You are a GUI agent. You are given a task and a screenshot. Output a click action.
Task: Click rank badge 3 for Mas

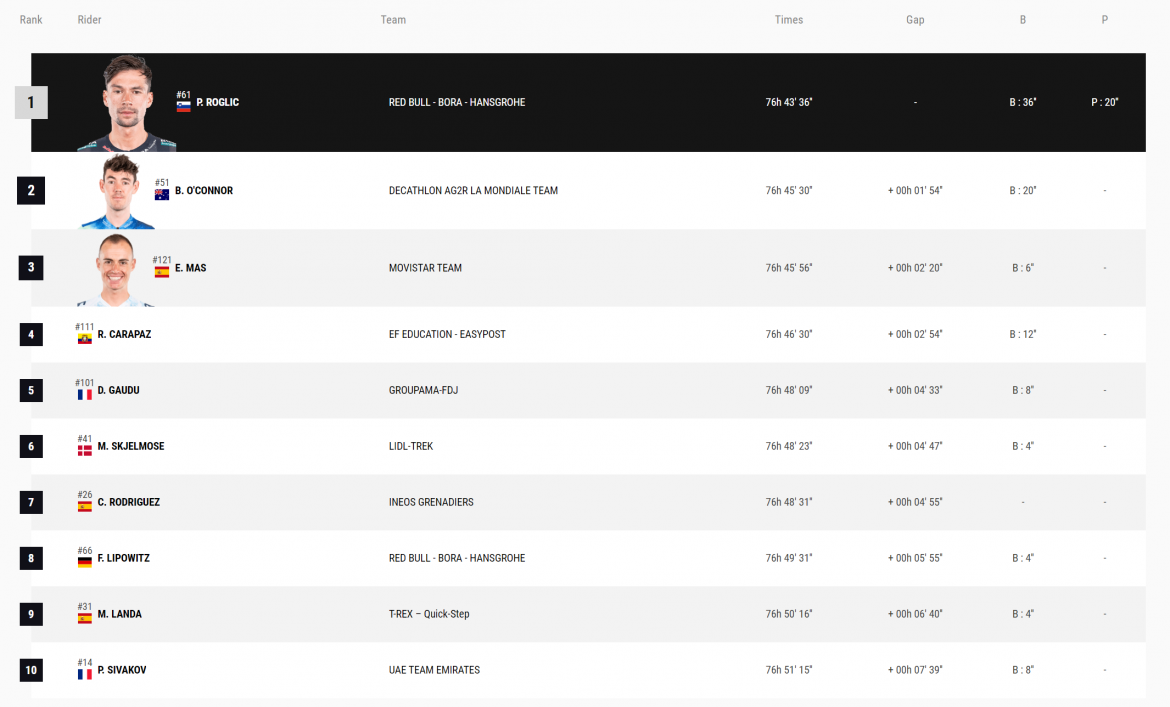tap(31, 267)
